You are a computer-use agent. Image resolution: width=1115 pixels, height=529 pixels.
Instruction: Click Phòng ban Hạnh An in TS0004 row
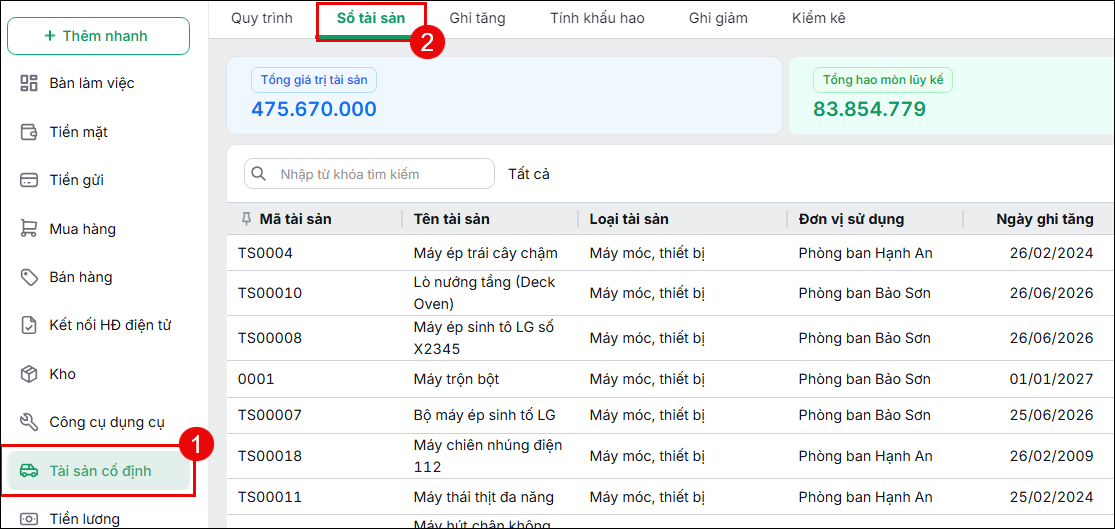tap(865, 252)
